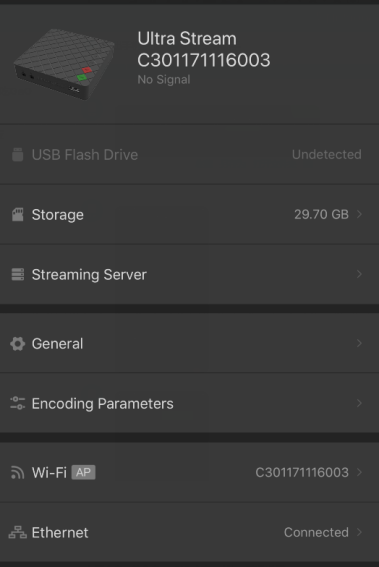Click the Ultra Stream device thumbnail image
Viewport: 379px width, 567px height.
[x=64, y=64]
